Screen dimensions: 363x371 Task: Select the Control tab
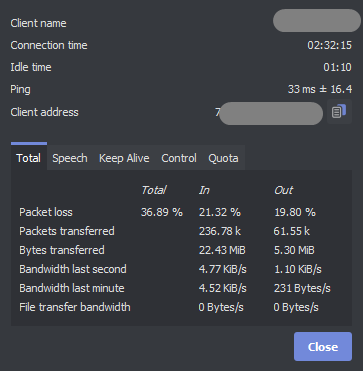[179, 158]
